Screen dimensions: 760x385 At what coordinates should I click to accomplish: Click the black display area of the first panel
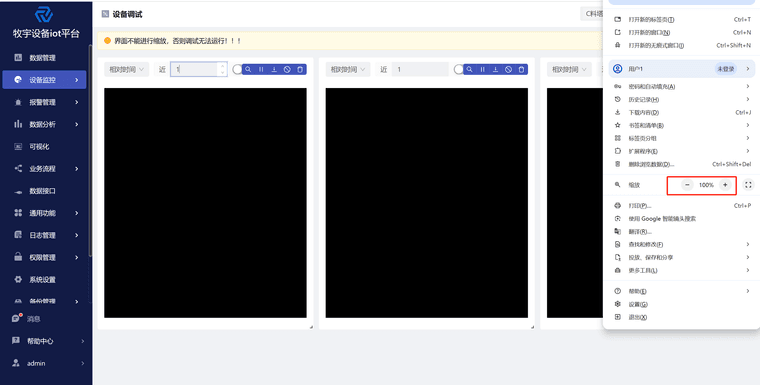[x=206, y=203]
